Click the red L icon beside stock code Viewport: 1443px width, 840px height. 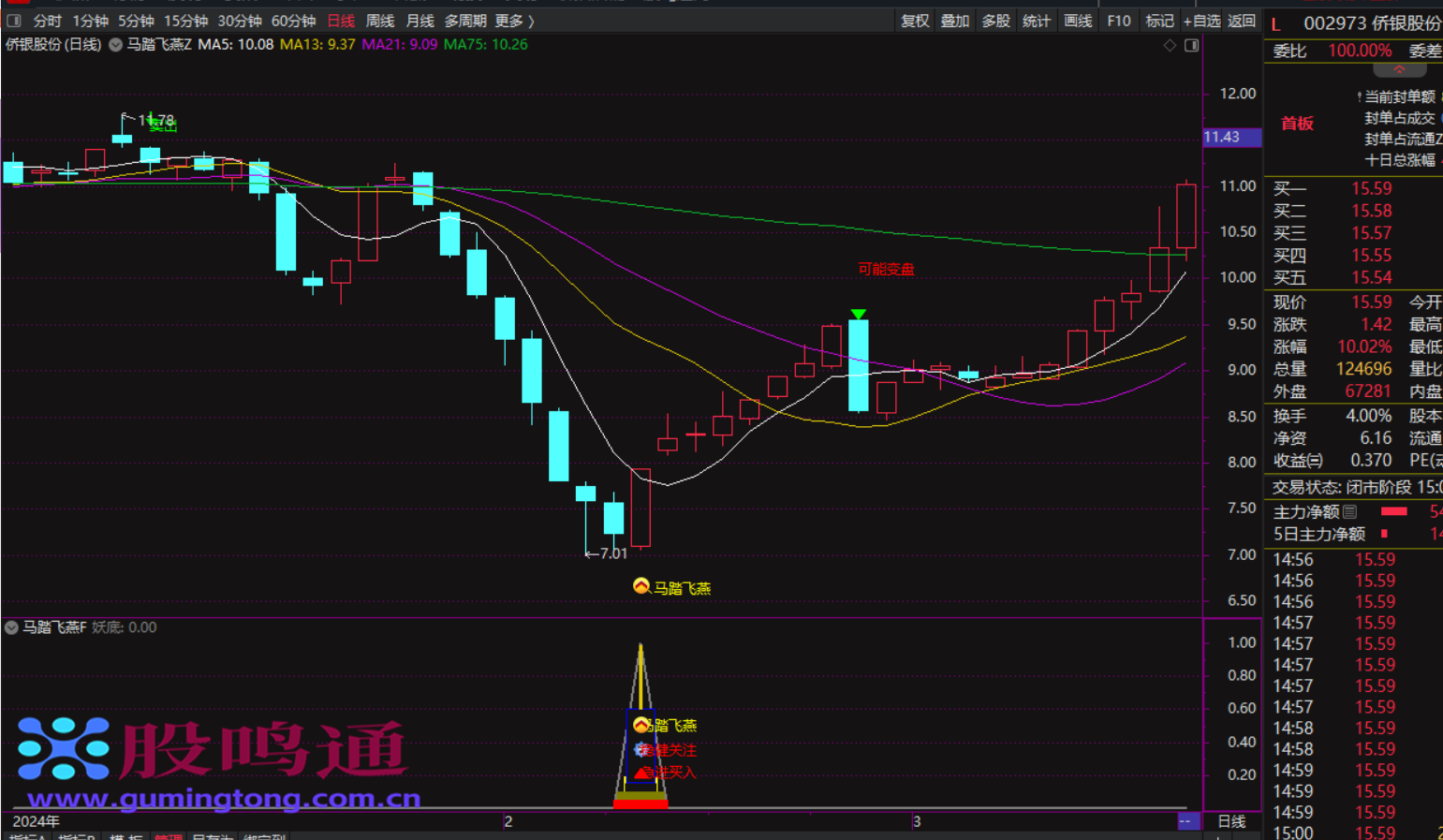tap(1275, 24)
